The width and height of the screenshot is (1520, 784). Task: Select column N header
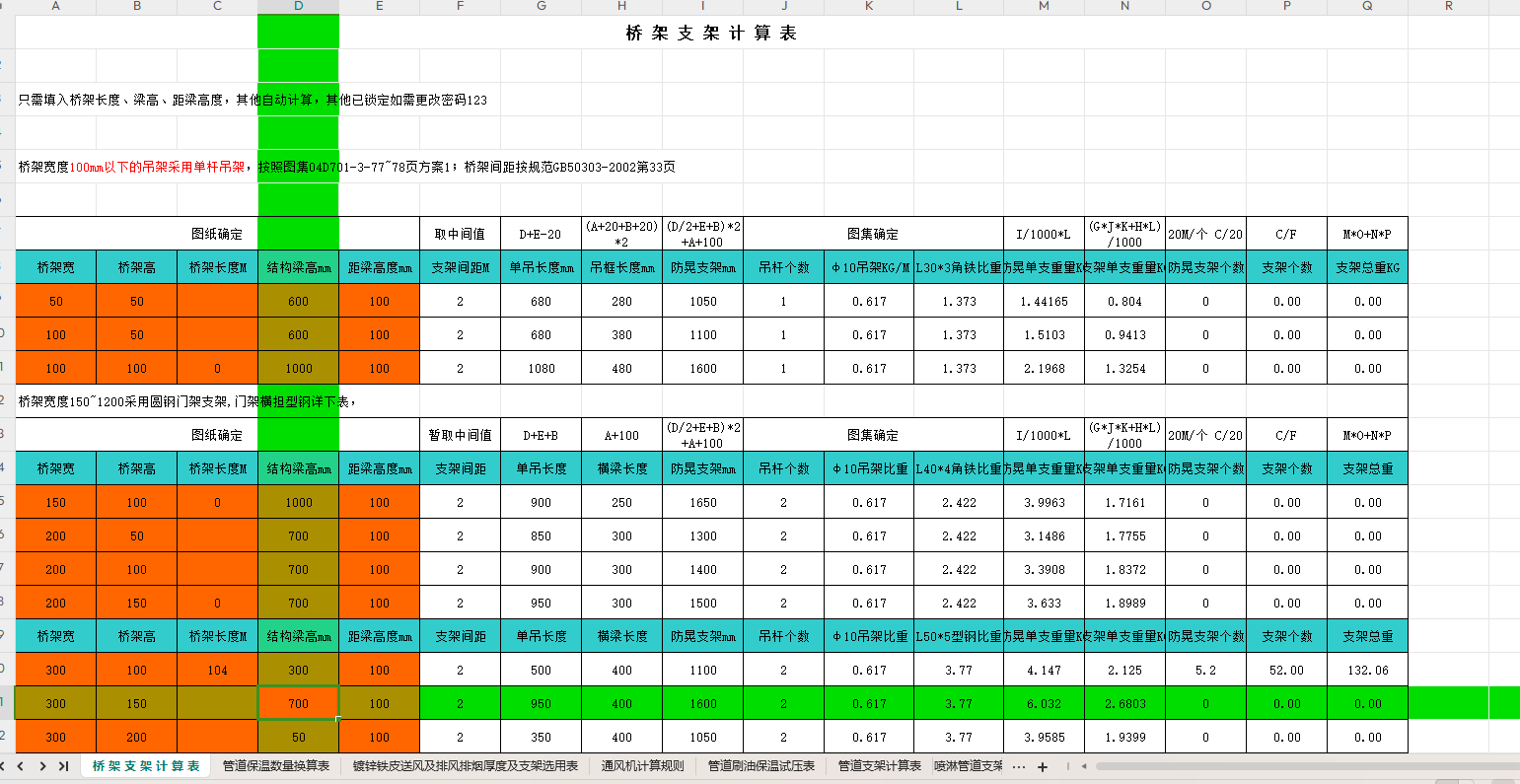[x=1124, y=7]
